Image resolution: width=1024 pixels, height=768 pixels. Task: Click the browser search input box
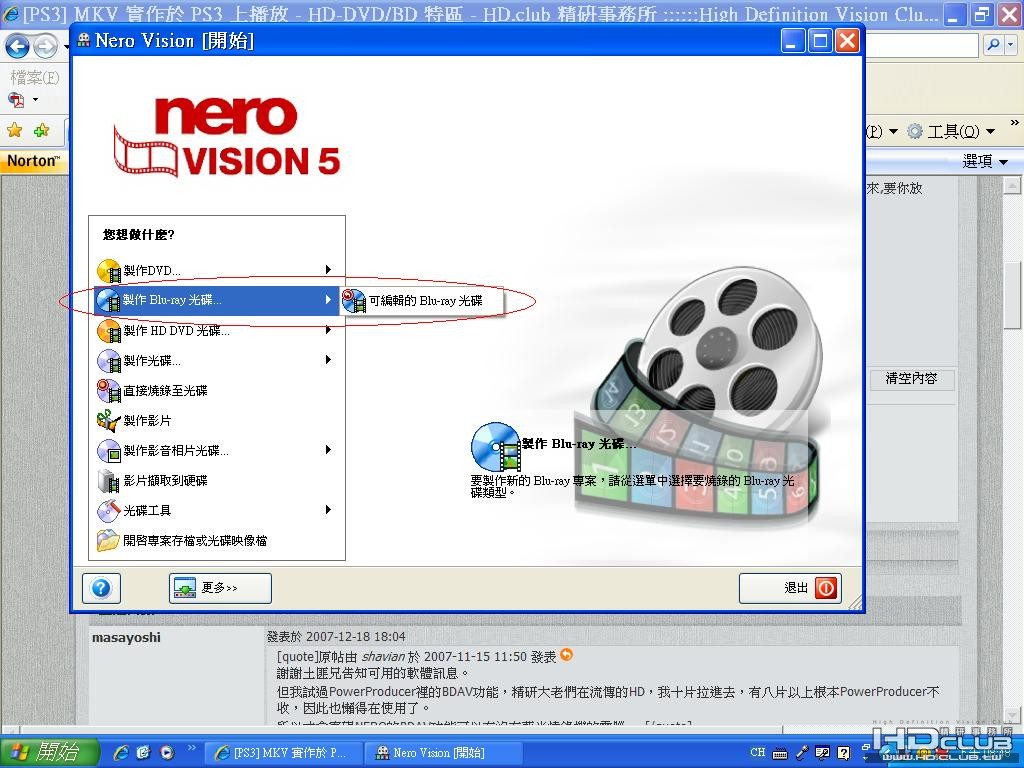(922, 45)
